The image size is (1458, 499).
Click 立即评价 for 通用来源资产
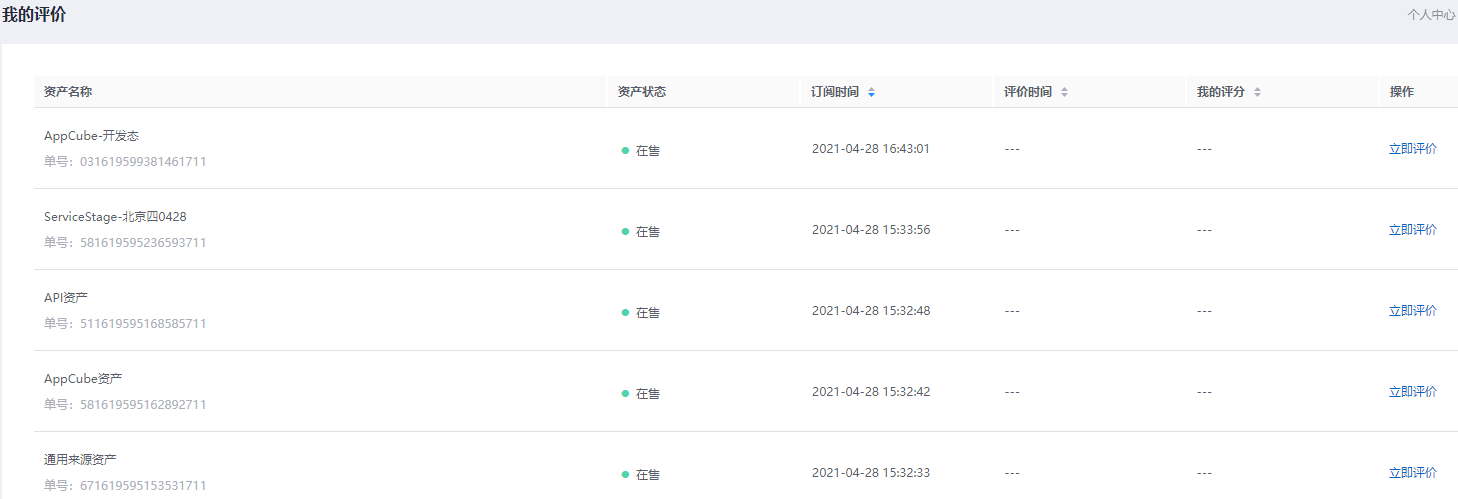point(1413,473)
